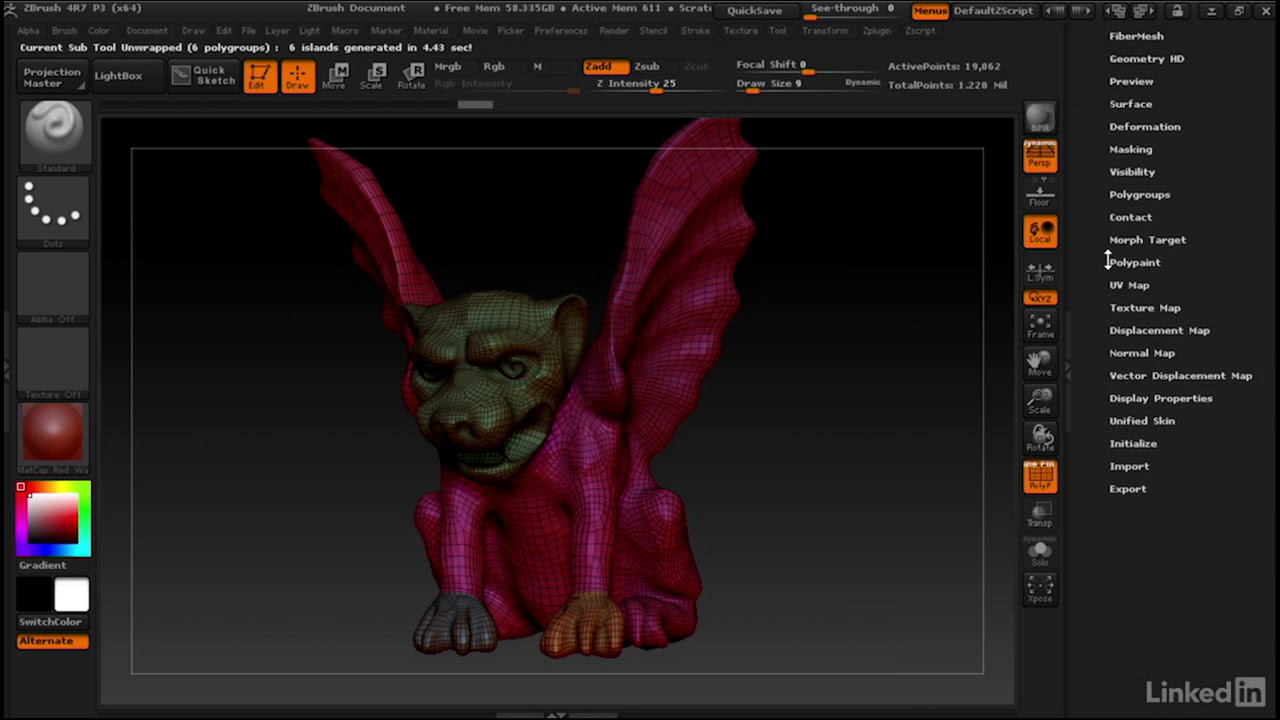Choose the Rotate mode icon in top shelf

(x=411, y=76)
